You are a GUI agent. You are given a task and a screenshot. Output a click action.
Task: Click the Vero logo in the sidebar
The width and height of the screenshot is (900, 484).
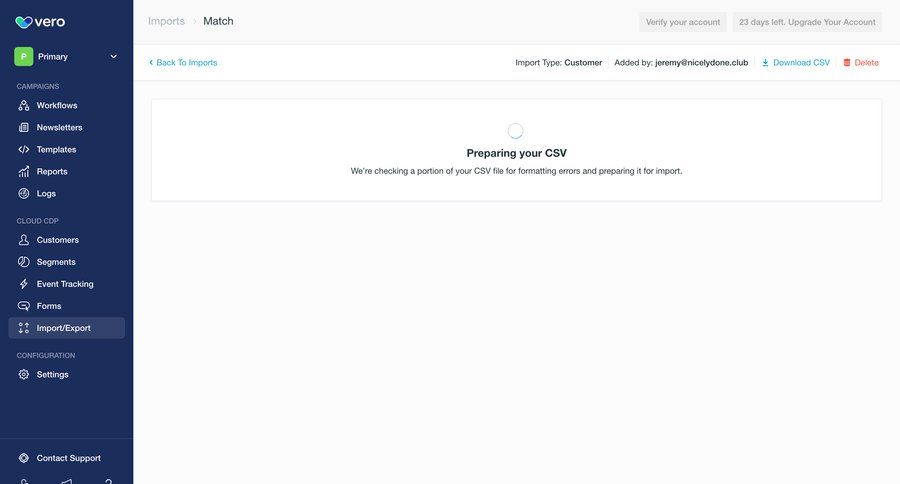coord(40,22)
